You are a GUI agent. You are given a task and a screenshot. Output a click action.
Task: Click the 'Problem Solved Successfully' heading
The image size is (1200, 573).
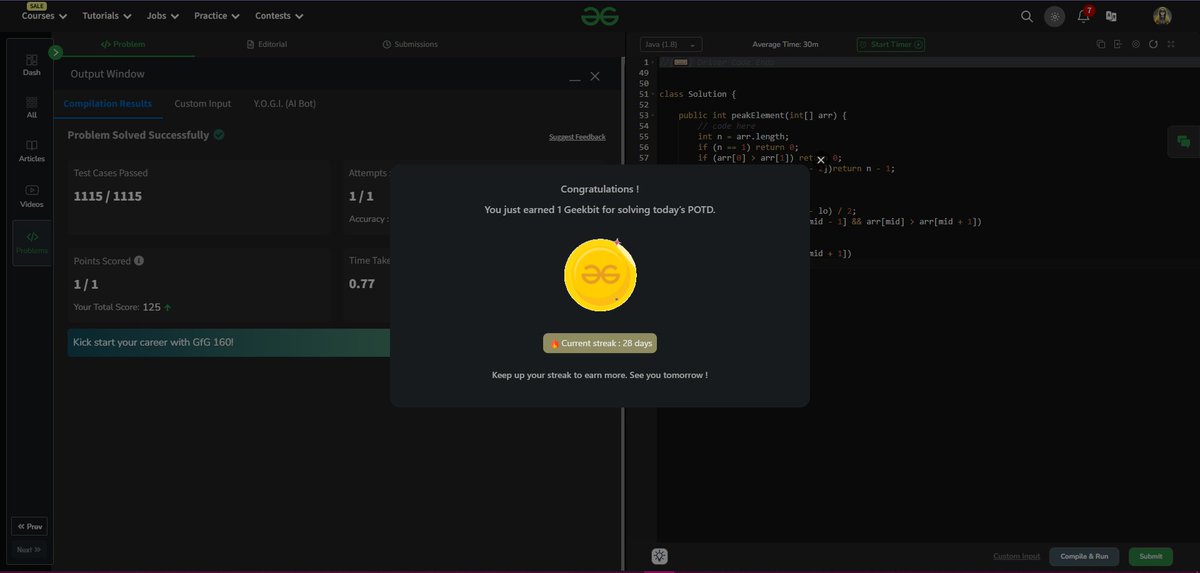click(x=138, y=135)
